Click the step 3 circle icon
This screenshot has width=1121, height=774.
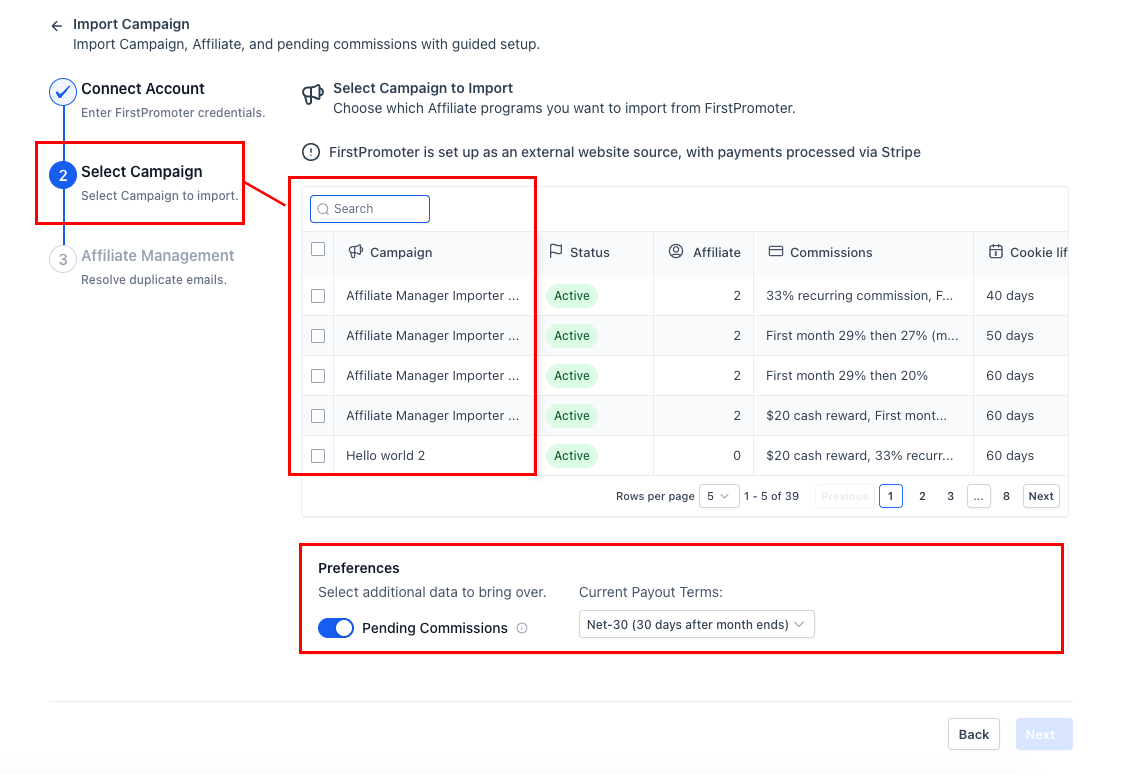tap(63, 259)
